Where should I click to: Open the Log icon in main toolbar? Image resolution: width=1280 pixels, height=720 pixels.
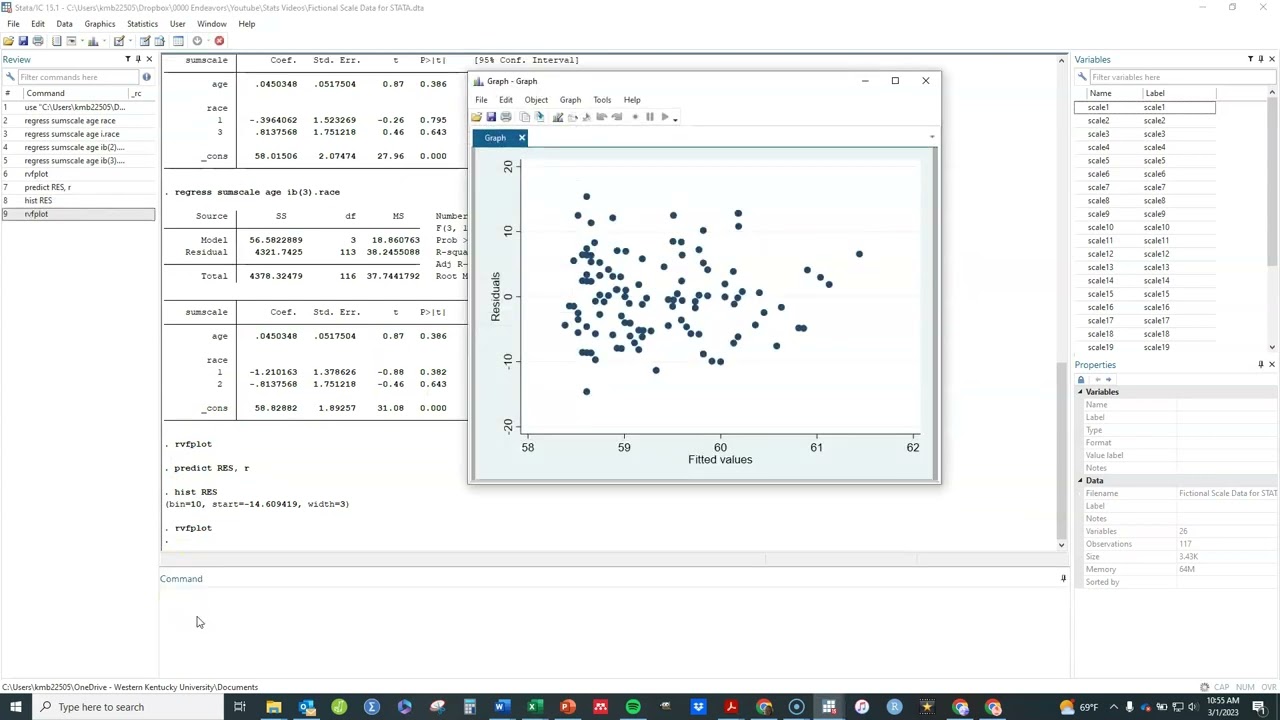click(x=57, y=41)
